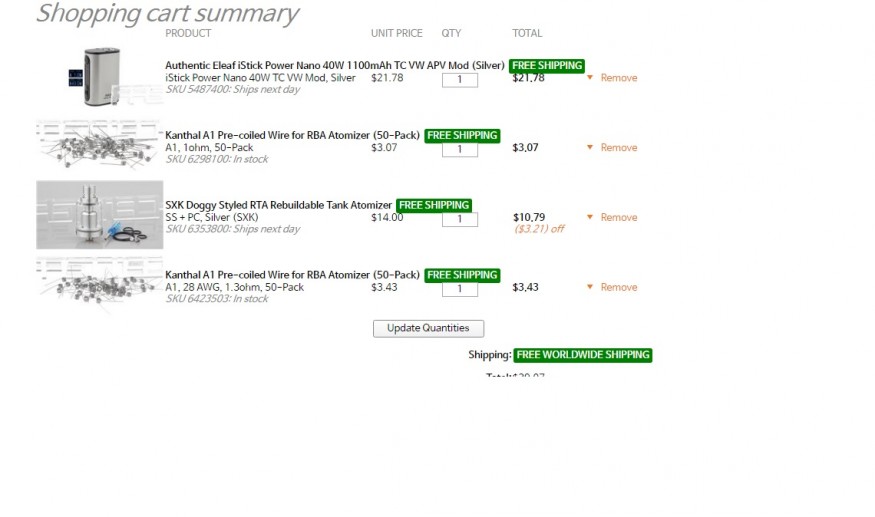The height and width of the screenshot is (517, 875).
Task: Edit quantity field for SXK Doggy atomizer
Action: (x=460, y=220)
